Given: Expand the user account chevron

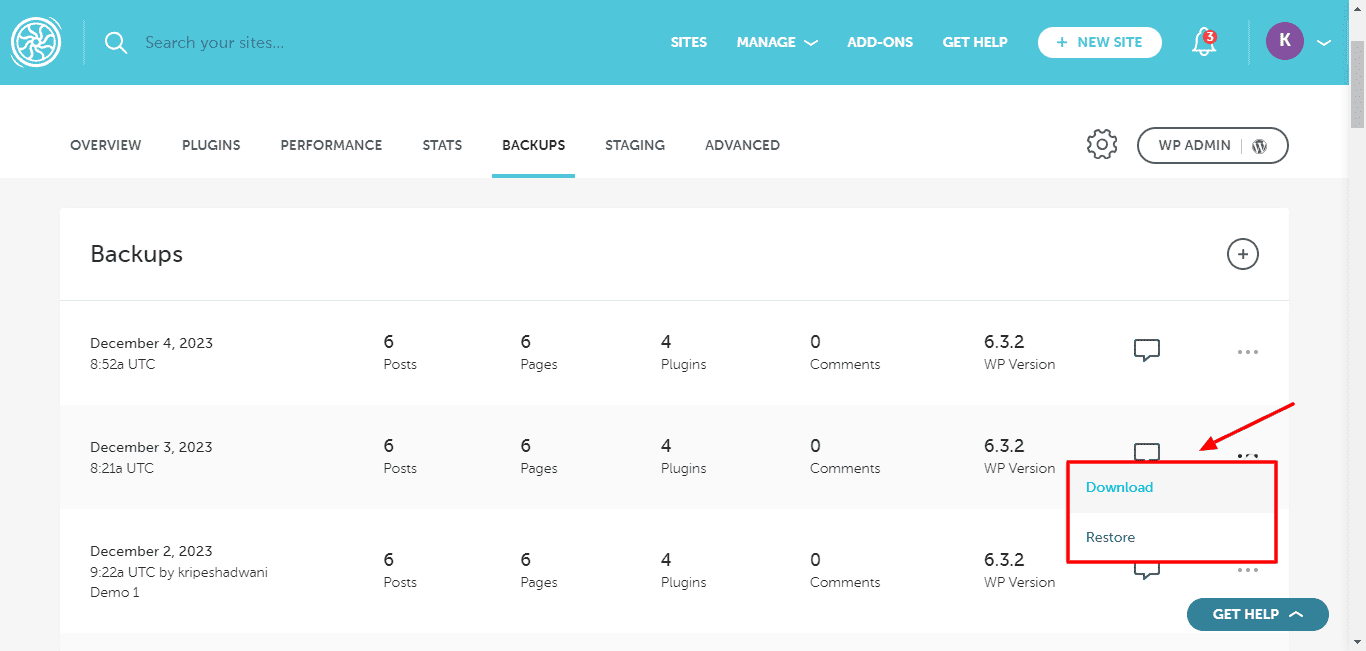Looking at the screenshot, I should 1324,43.
